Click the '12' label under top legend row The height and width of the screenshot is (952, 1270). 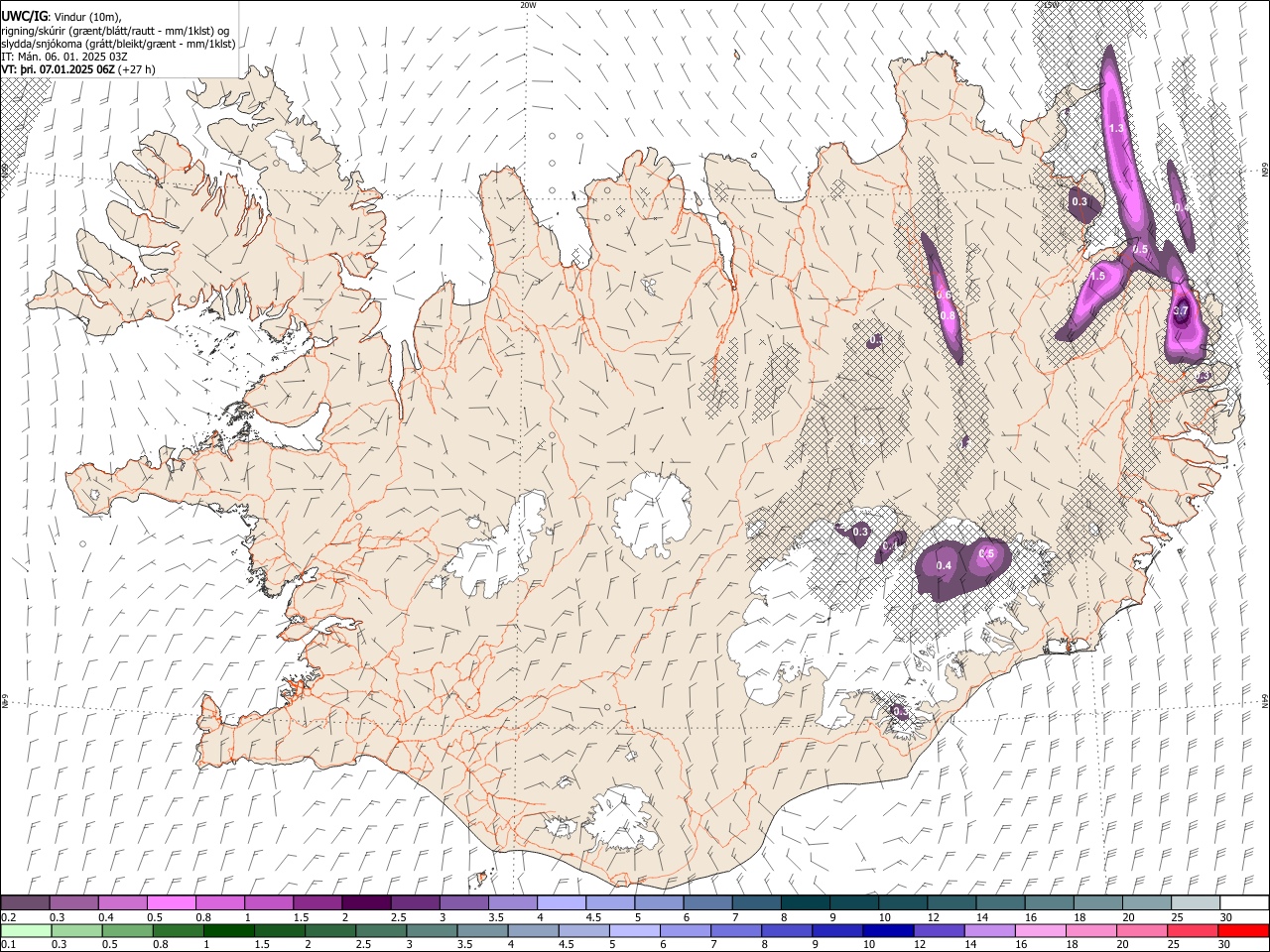pyautogui.click(x=934, y=917)
